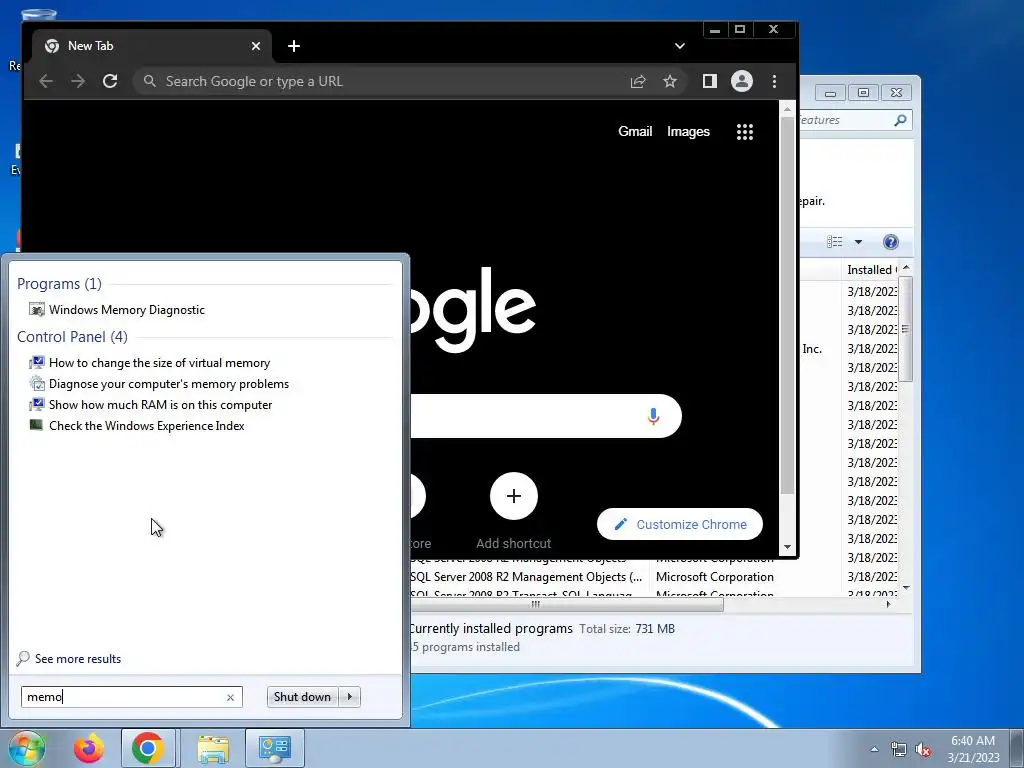Open Chrome's side panel icon
This screenshot has height=768, width=1024.
709,81
